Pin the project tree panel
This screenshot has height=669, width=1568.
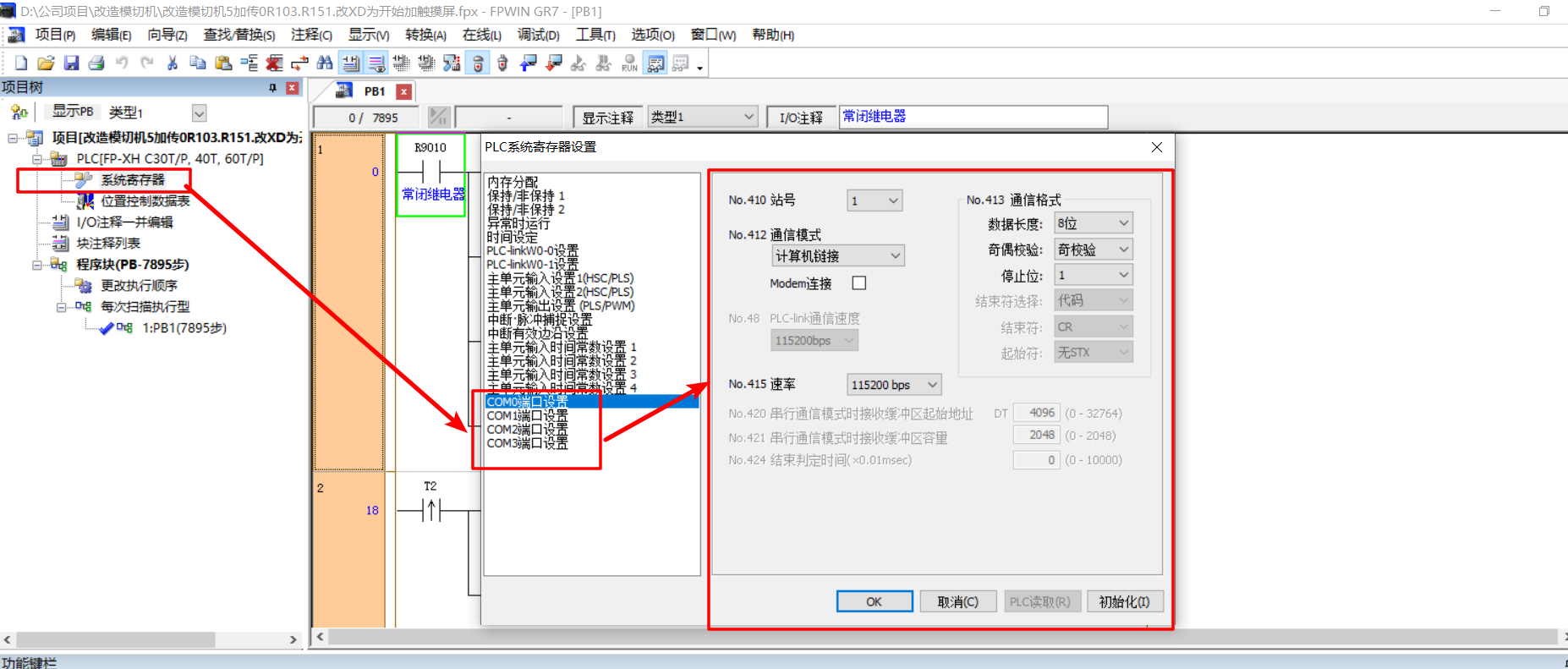272,88
